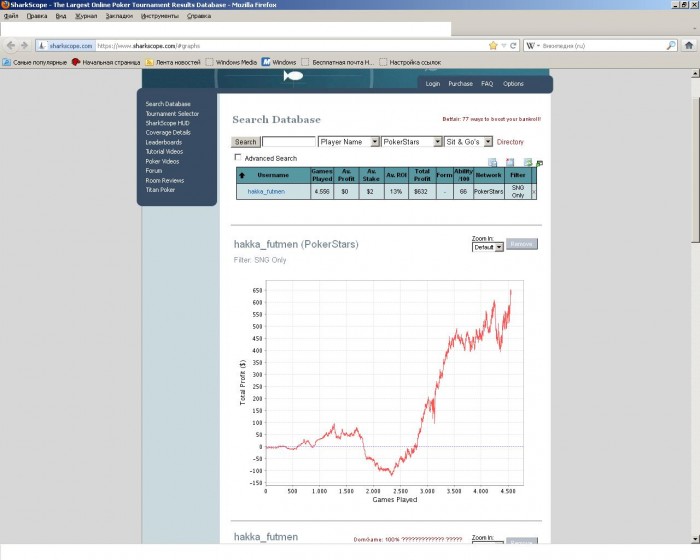Remove hakka_futmen row with the x icon
The width and height of the screenshot is (700, 560).
tap(534, 192)
